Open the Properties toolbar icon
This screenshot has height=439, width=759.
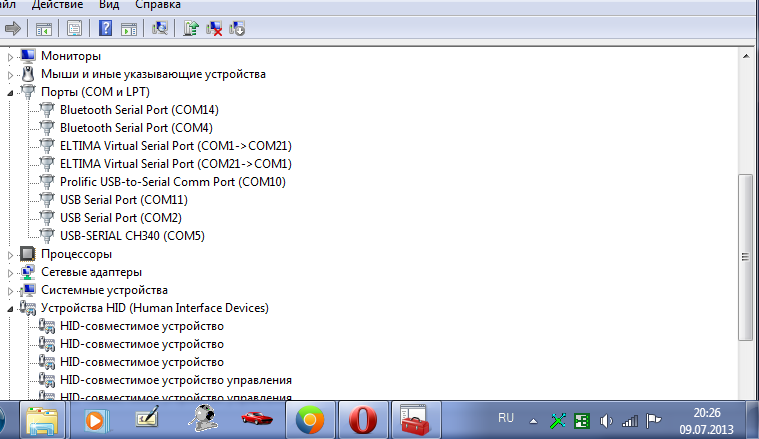click(x=74, y=29)
